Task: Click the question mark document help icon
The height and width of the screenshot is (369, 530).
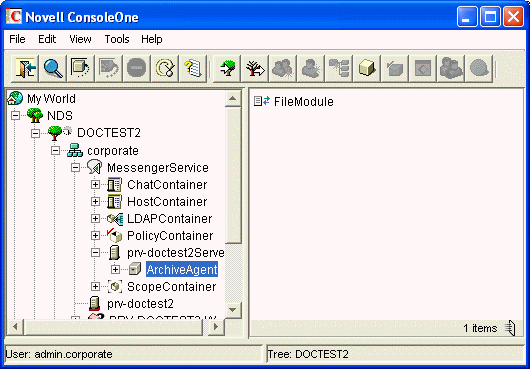Action: [x=193, y=69]
